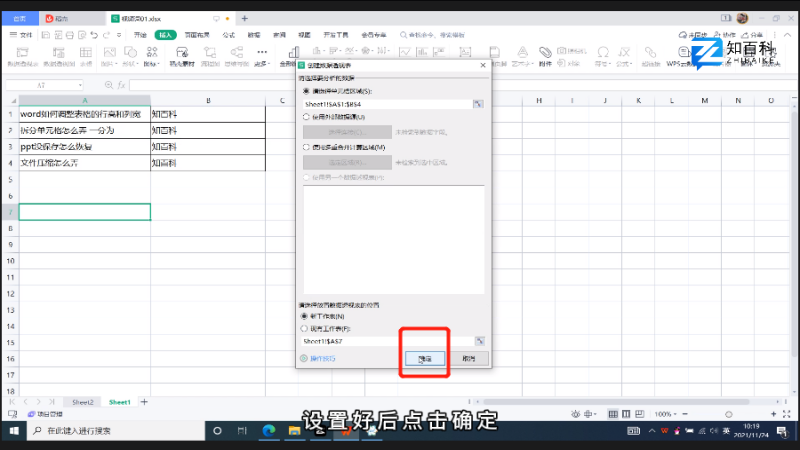Screen dimensions: 800x450
Task: Click the Windows Start button
Action: [x=15, y=431]
